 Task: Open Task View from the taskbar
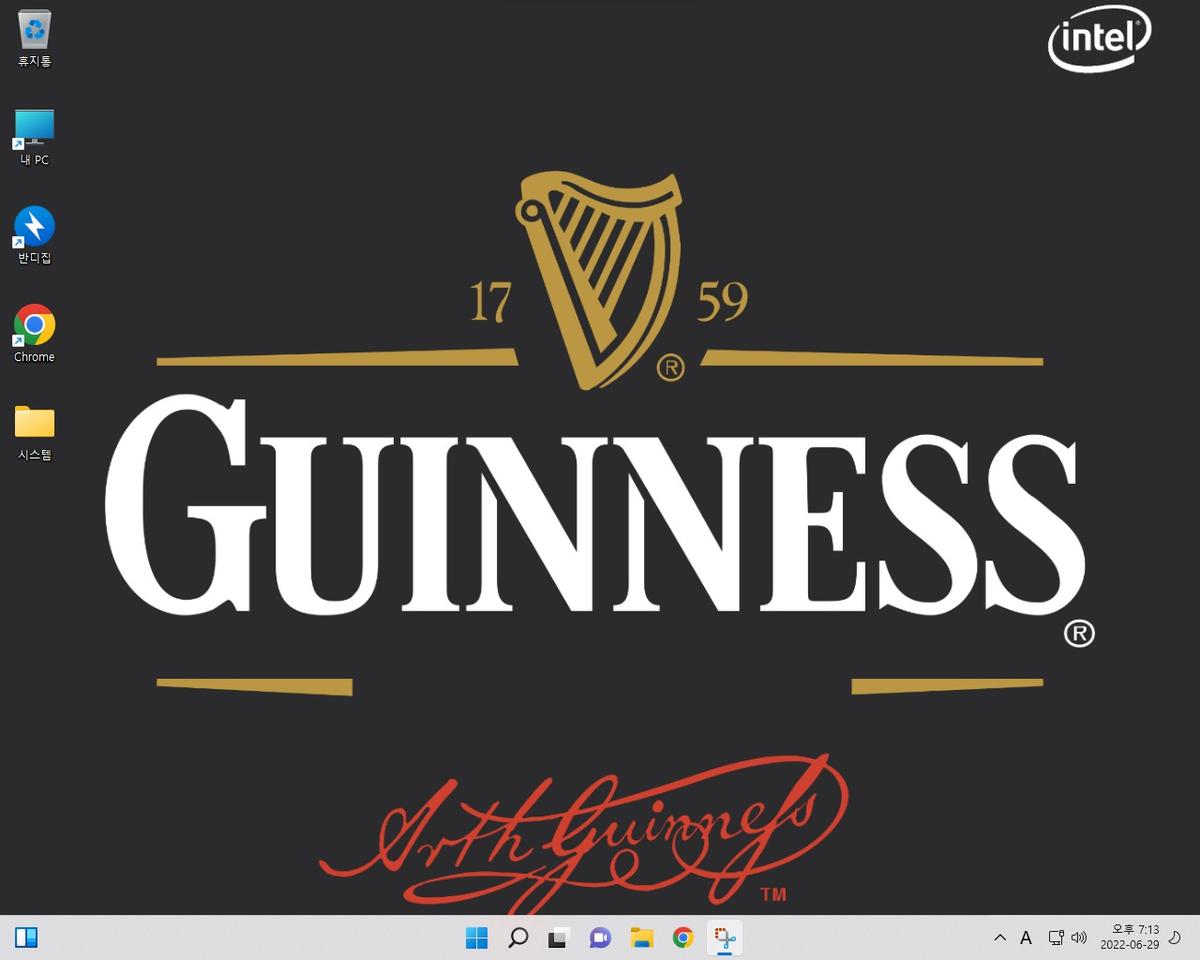(559, 938)
